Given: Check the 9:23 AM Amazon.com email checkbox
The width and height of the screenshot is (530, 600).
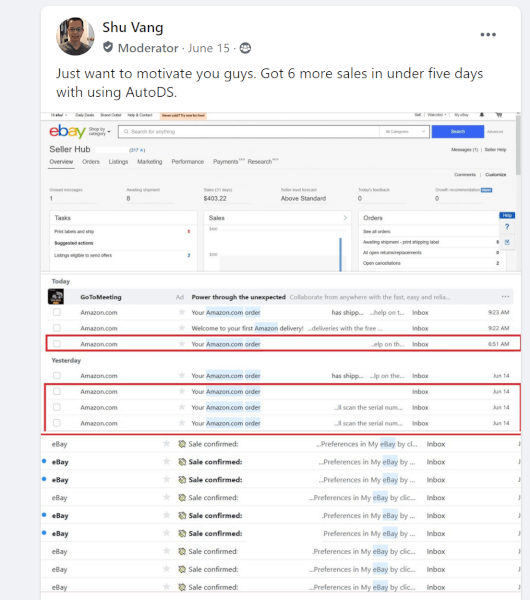Looking at the screenshot, I should (57, 312).
